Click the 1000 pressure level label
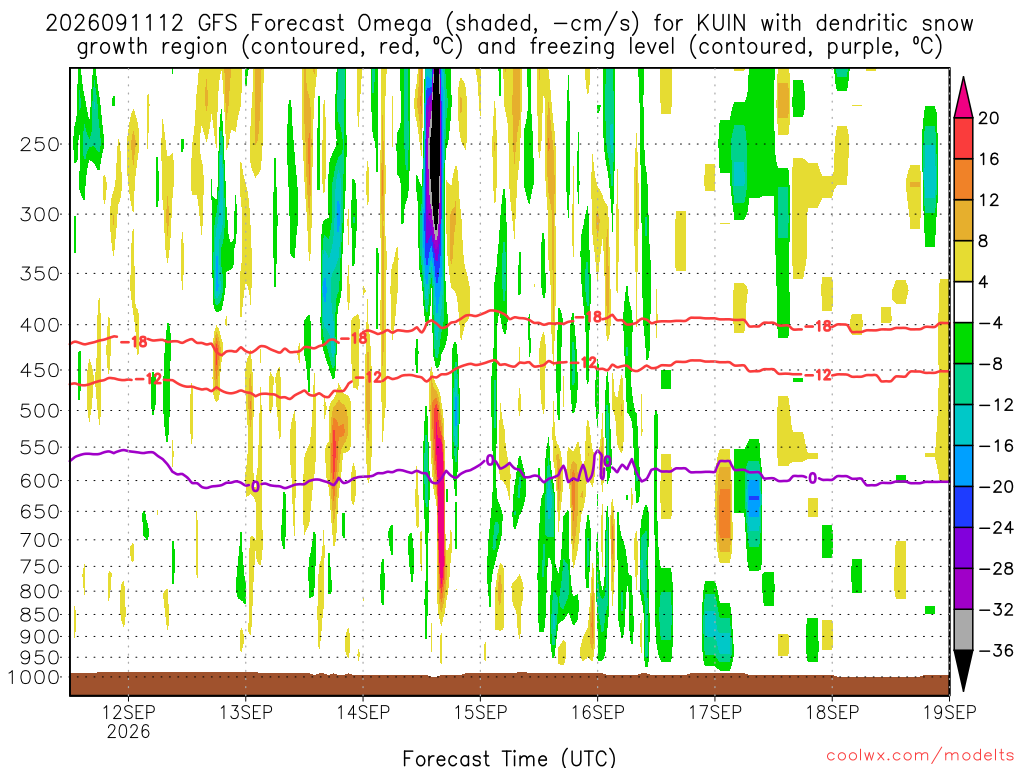 (34, 677)
